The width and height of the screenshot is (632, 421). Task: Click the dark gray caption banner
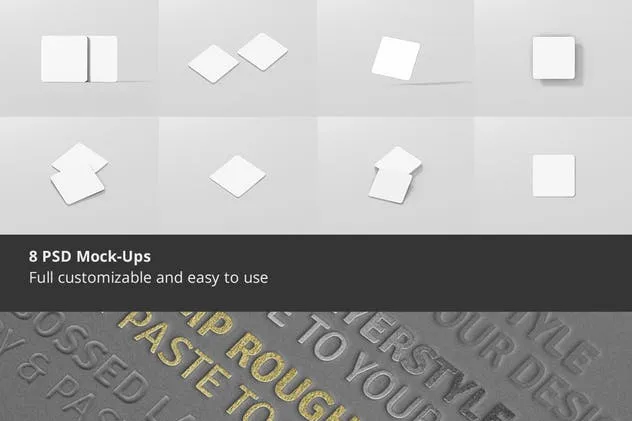(x=316, y=273)
